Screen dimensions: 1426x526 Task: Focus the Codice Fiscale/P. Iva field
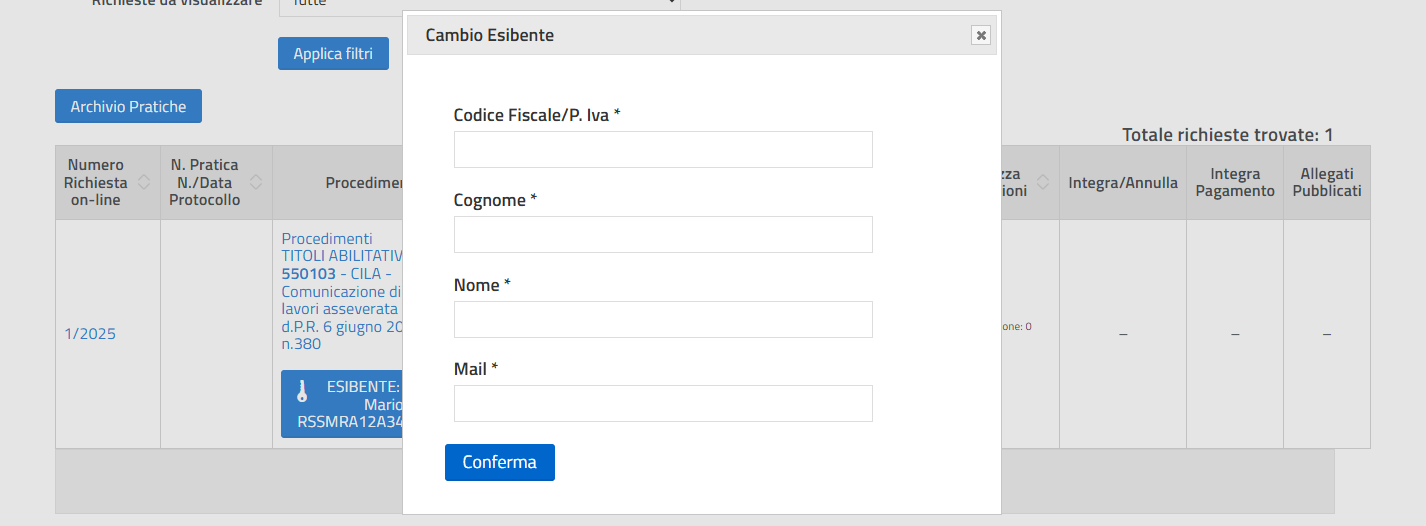(x=663, y=149)
